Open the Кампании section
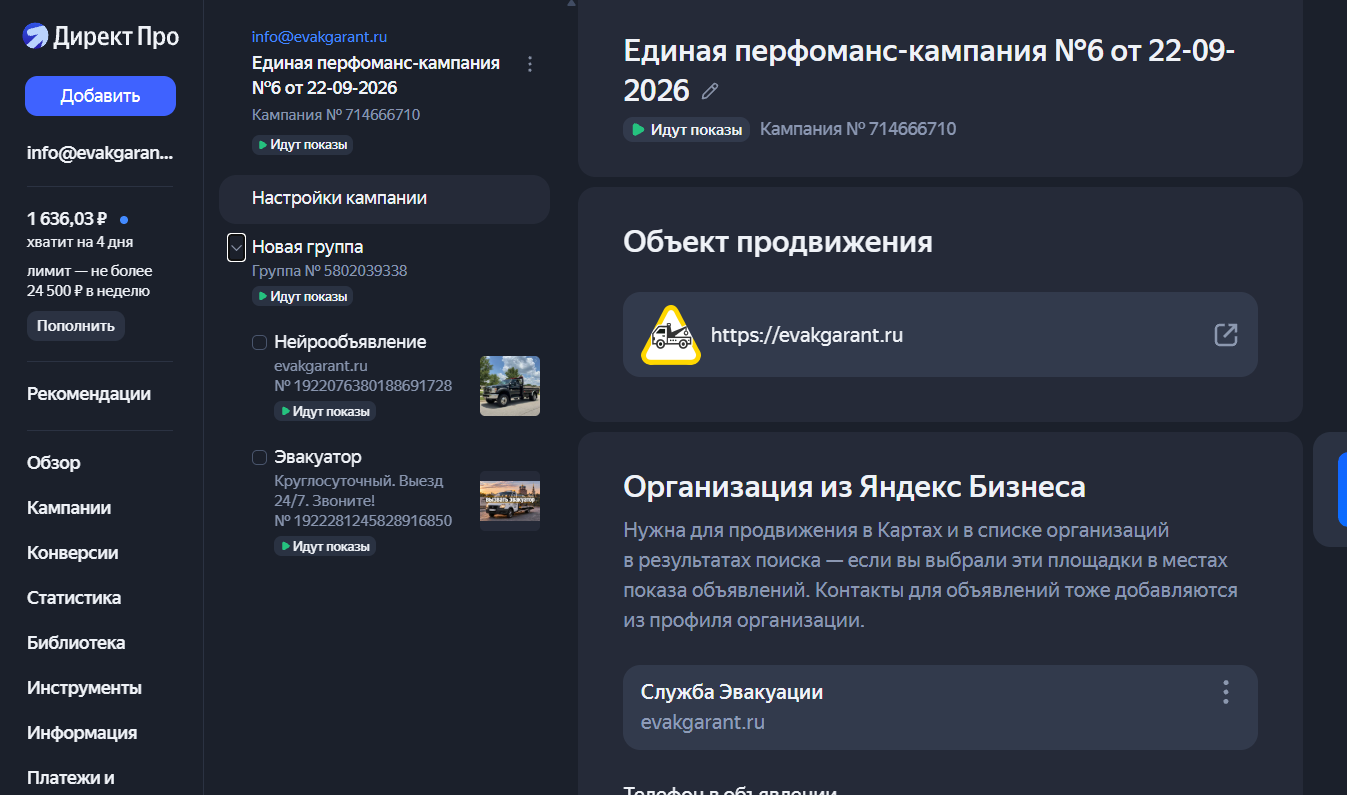Image resolution: width=1347 pixels, height=795 pixels. pos(69,508)
